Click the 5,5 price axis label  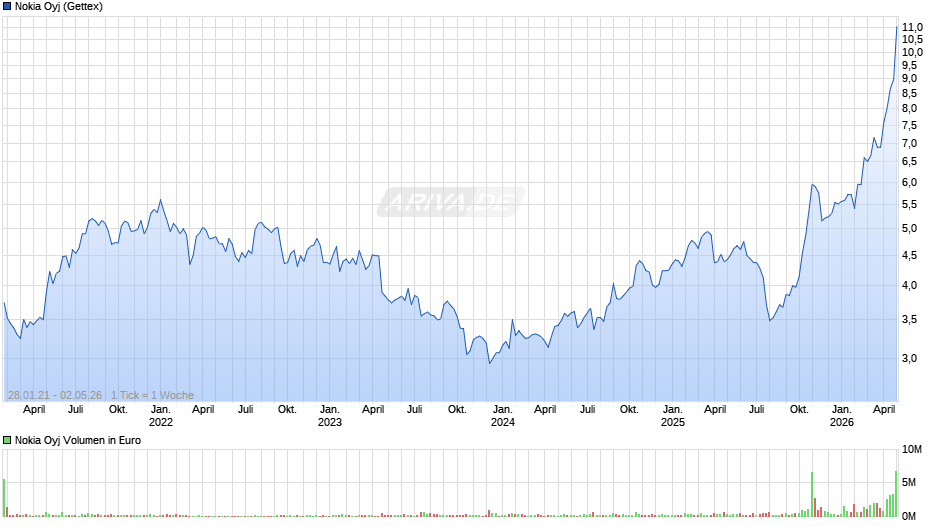coord(909,205)
